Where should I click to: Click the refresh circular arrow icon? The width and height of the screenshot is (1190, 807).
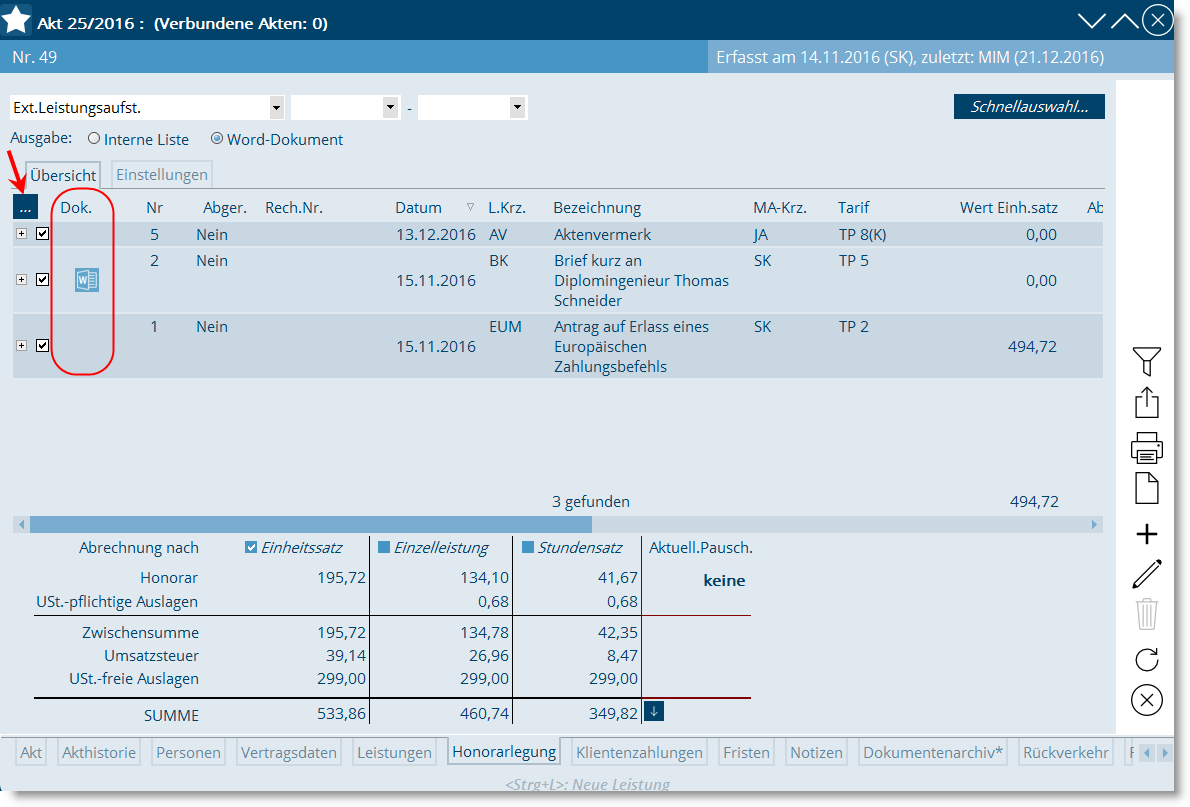(1147, 659)
